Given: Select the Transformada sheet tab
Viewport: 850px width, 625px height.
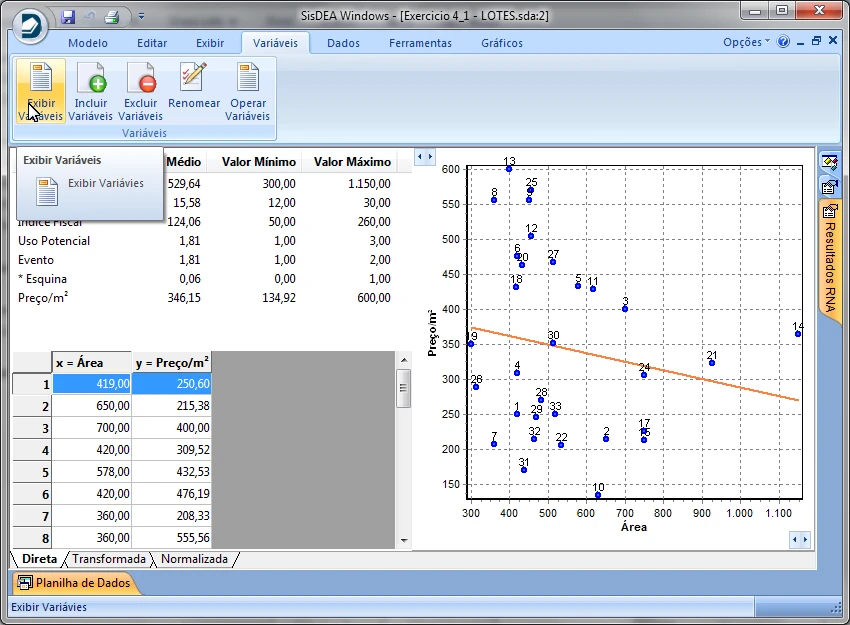Looking at the screenshot, I should point(109,559).
